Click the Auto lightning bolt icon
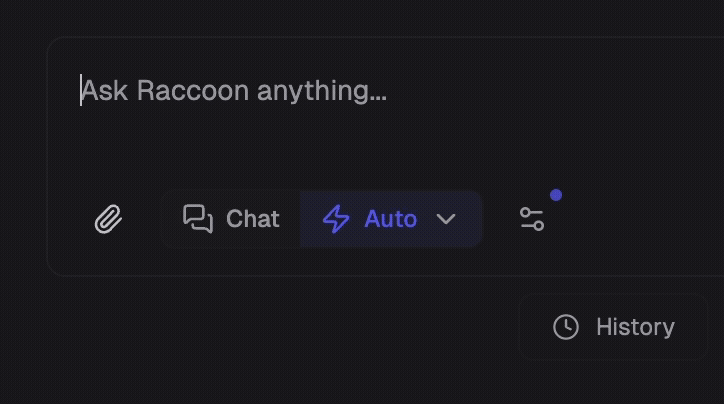Screen dimensions: 724x404 (x=336, y=219)
